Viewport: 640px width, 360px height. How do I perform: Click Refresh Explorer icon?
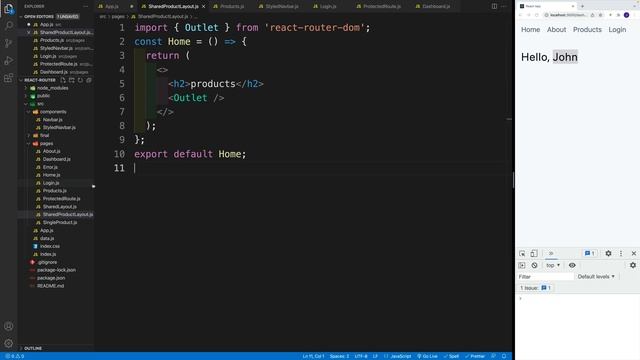pos(80,80)
